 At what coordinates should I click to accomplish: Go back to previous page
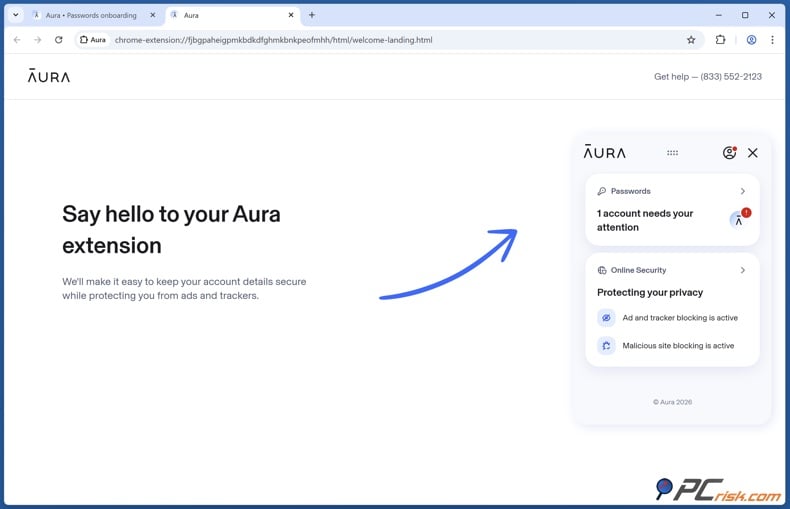tap(17, 40)
